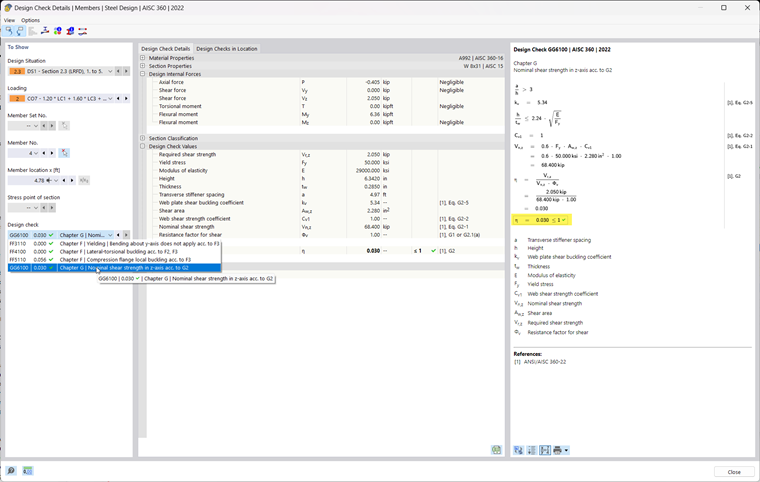The image size is (760, 482).
Task: Collapse the Design check dropdown list
Action: click(x=110, y=235)
